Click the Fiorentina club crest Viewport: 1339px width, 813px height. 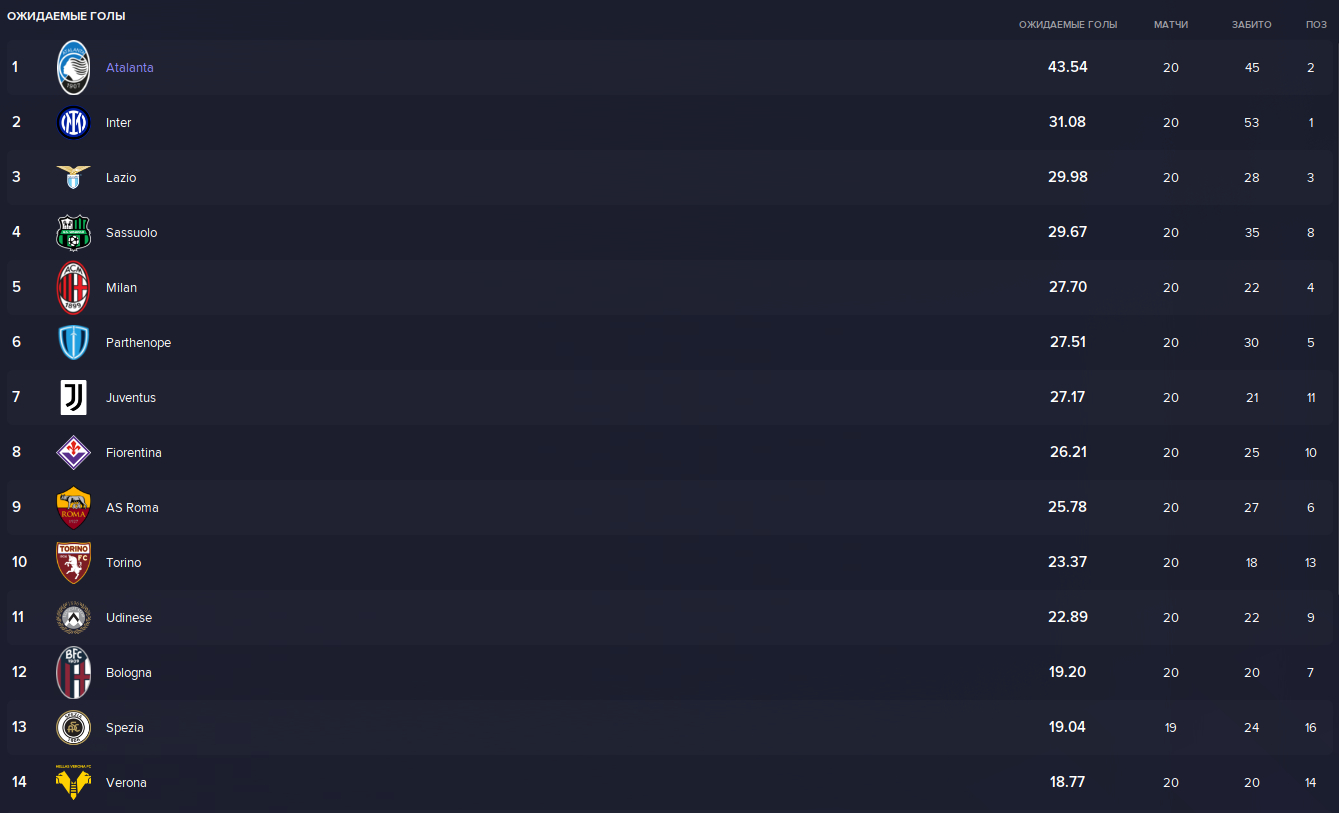coord(73,453)
